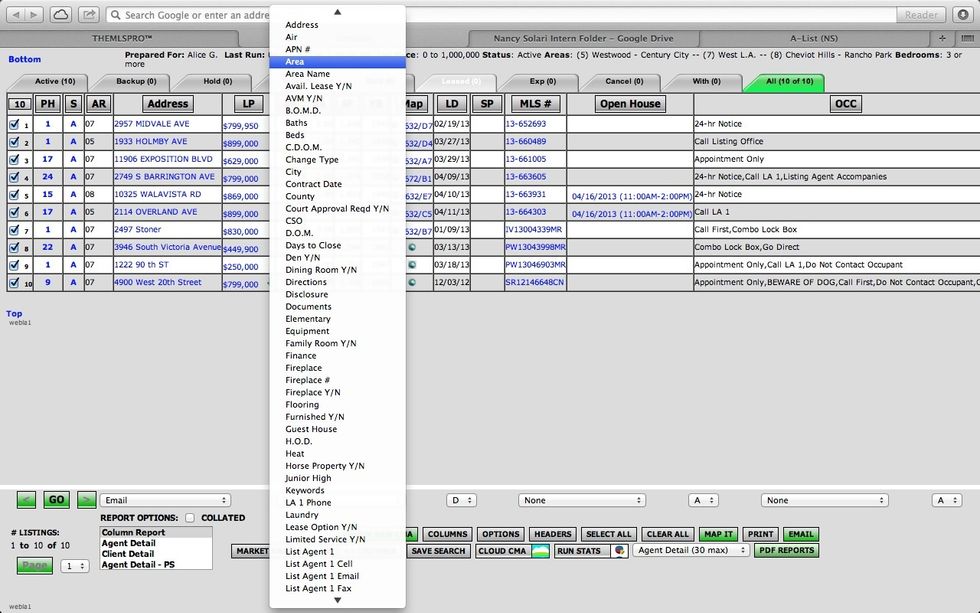The height and width of the screenshot is (613, 980).
Task: Go forward with Safari's forward arrow
Action: [34, 14]
